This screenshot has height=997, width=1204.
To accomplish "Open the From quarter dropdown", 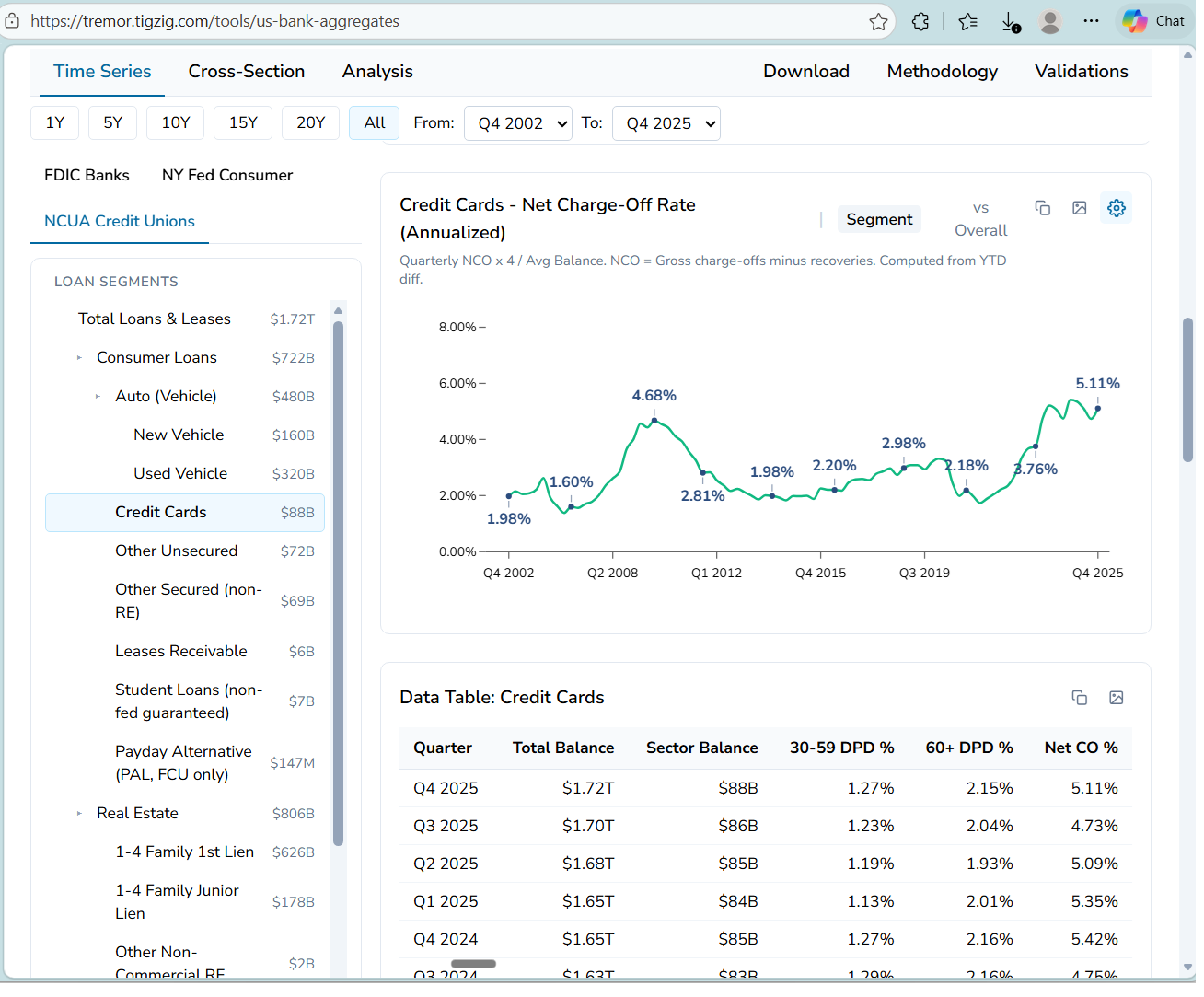I will (519, 123).
